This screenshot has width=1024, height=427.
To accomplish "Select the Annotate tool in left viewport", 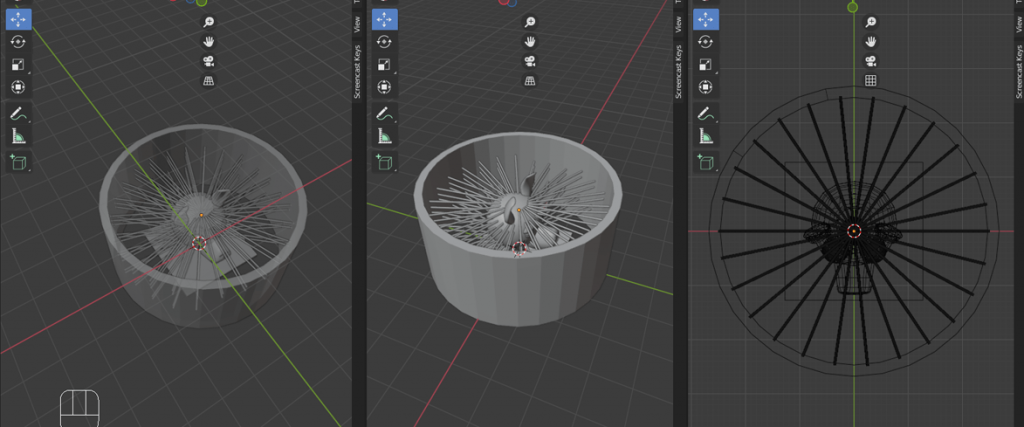I will pos(18,114).
